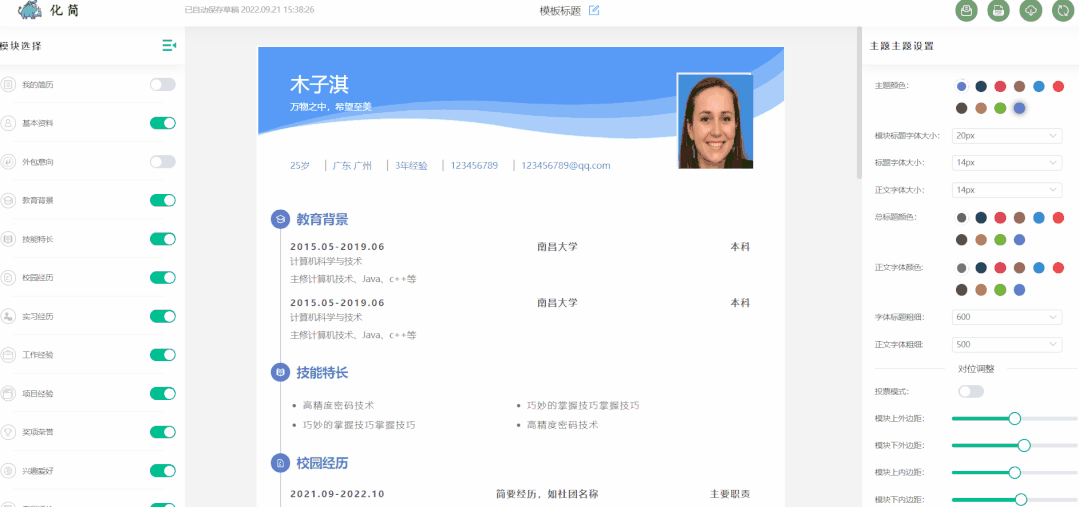
Task: Switch off the 校园经历 module
Action: 163,277
